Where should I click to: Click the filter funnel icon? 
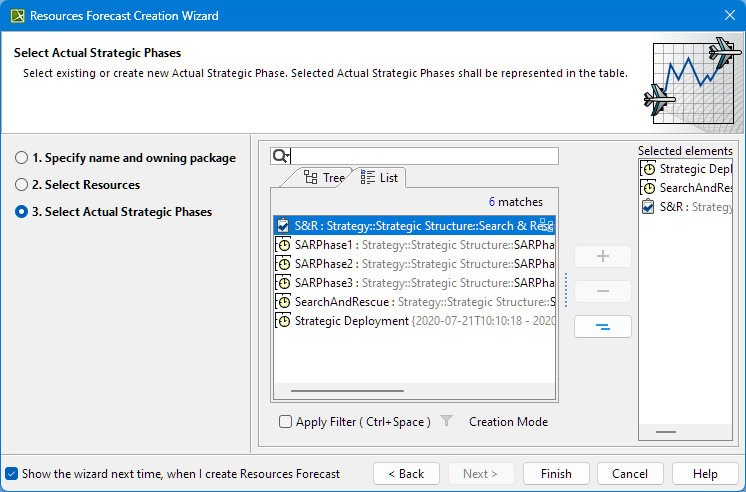tap(447, 422)
